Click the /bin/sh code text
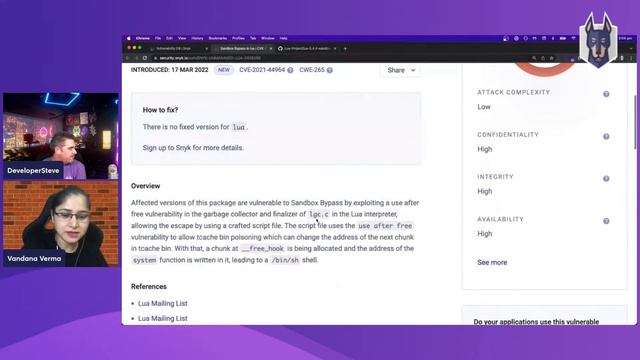 [x=285, y=260]
